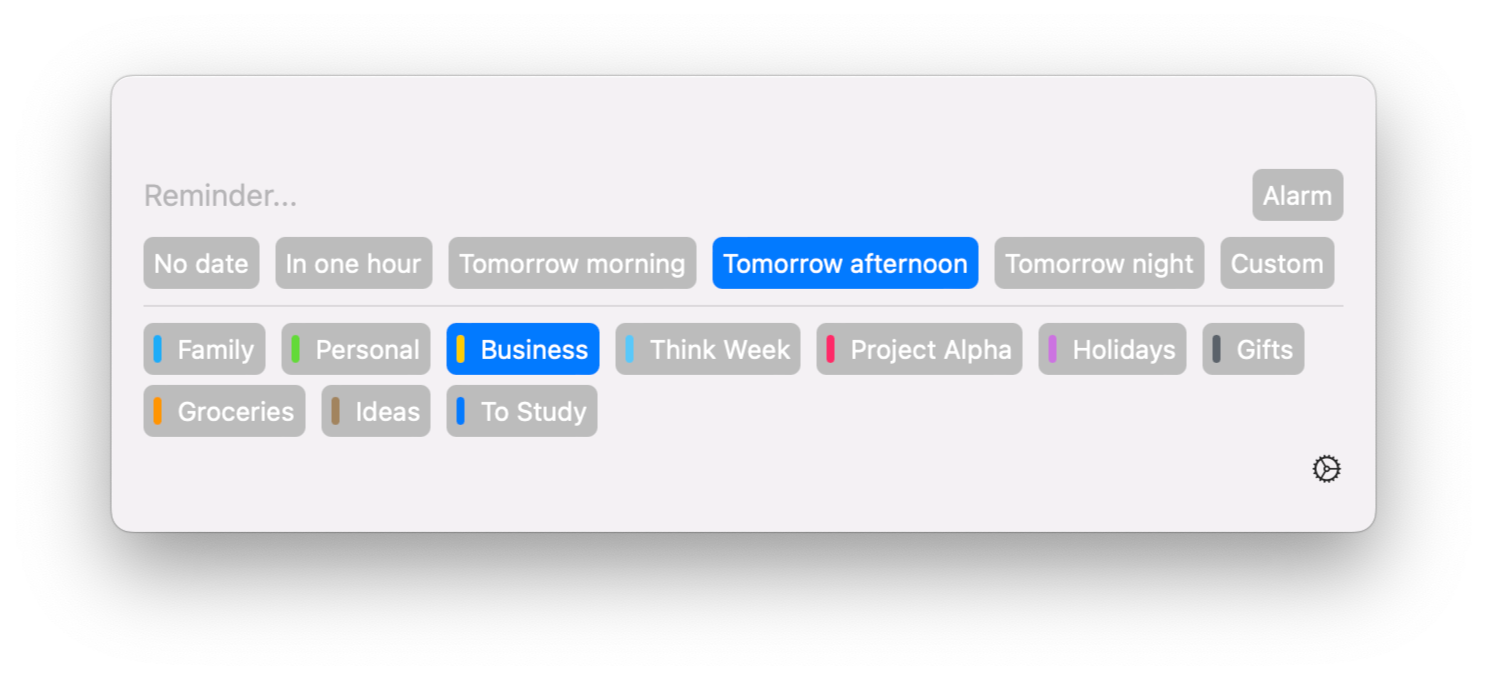Image resolution: width=1487 pixels, height=679 pixels.
Task: Select the To Study list
Action: [522, 412]
